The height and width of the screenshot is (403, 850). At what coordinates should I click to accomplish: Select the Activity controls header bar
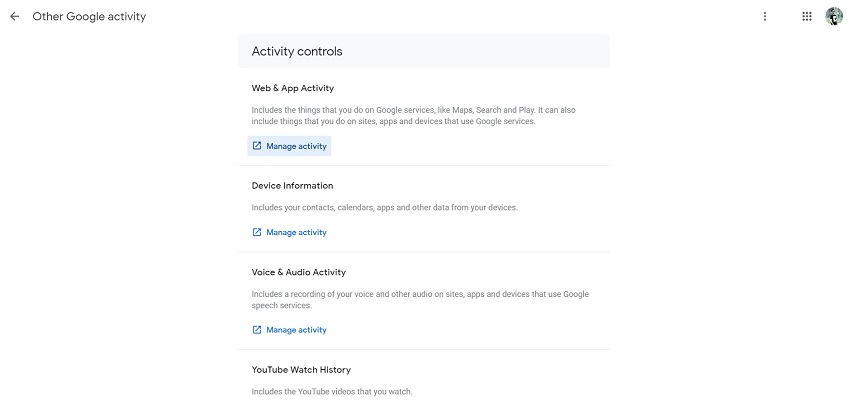[x=423, y=51]
